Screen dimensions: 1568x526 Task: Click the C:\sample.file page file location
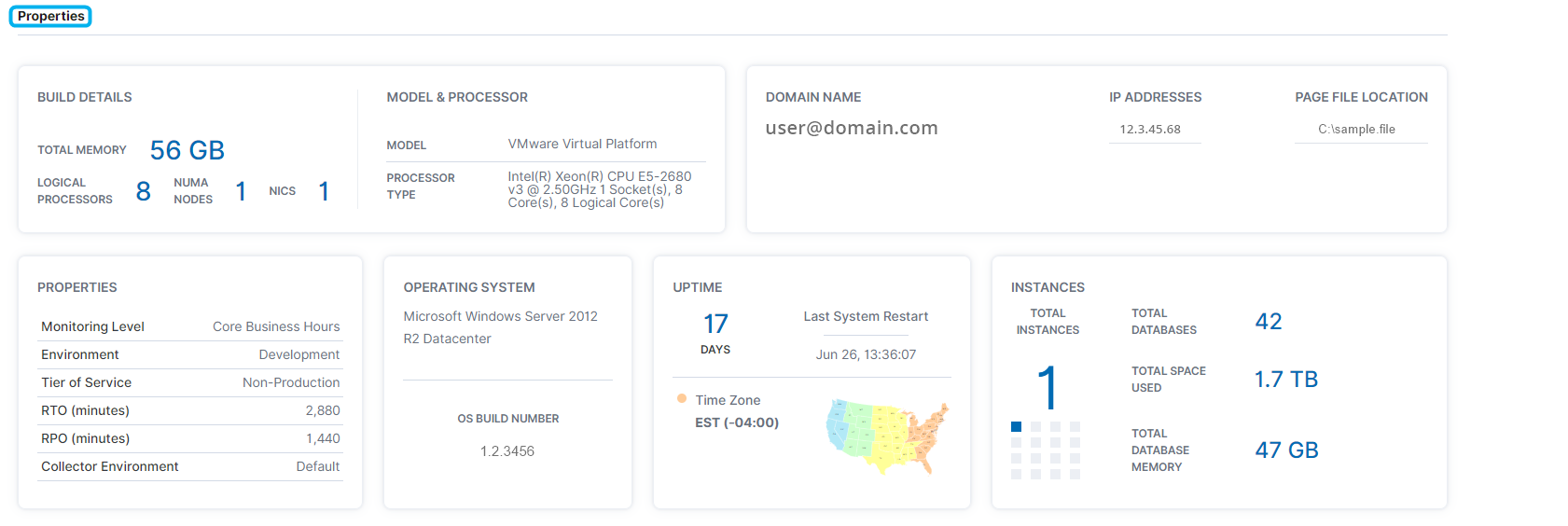click(x=1356, y=130)
